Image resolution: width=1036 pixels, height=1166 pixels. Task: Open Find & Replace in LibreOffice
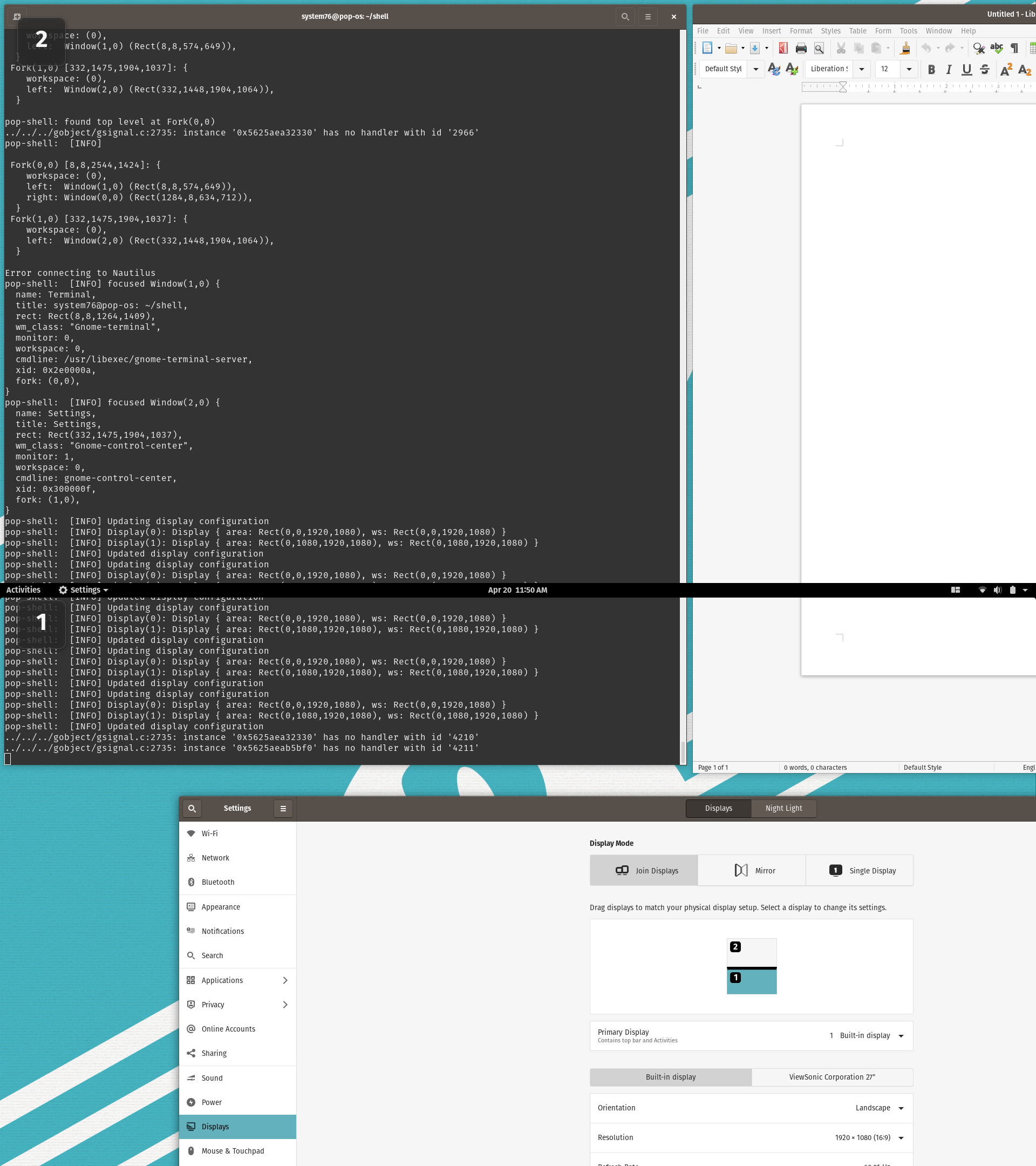click(x=979, y=49)
